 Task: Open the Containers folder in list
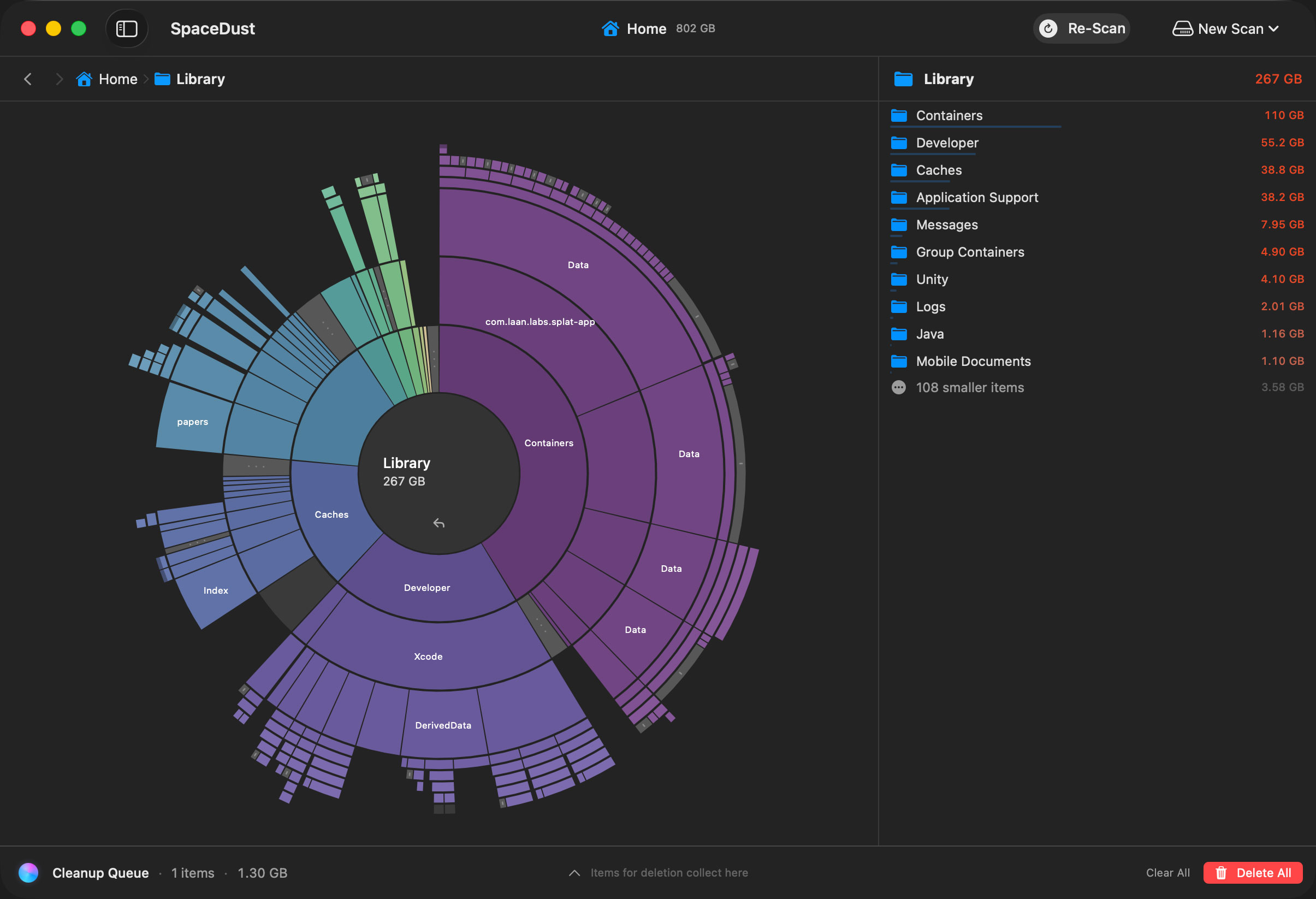(x=1097, y=116)
